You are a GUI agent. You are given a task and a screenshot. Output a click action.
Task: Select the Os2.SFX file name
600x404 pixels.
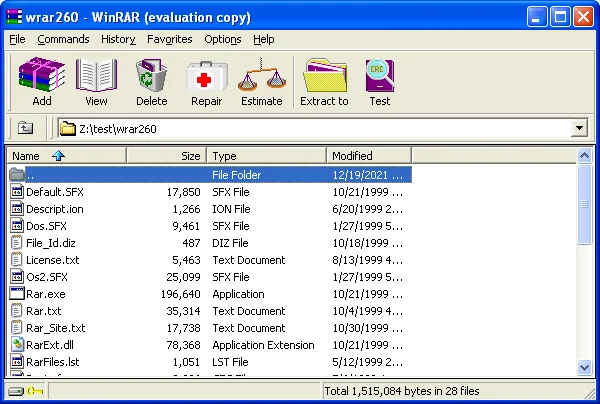click(x=47, y=277)
